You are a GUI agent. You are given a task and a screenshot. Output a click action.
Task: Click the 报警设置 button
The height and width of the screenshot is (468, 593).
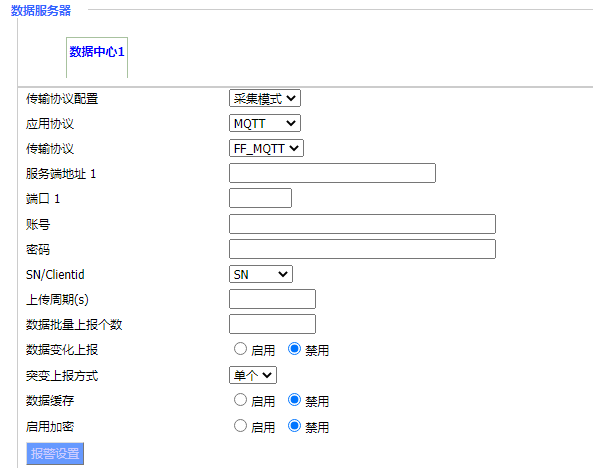point(55,453)
